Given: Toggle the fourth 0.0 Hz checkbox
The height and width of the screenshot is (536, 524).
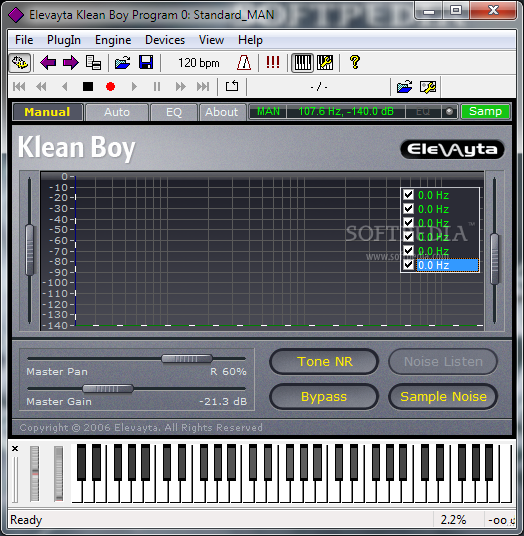Looking at the screenshot, I should pos(408,237).
